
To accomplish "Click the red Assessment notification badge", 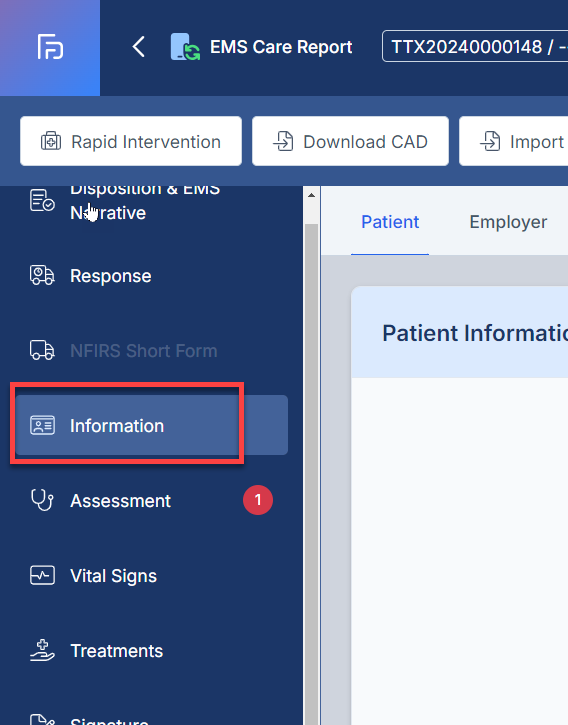I will coord(258,500).
